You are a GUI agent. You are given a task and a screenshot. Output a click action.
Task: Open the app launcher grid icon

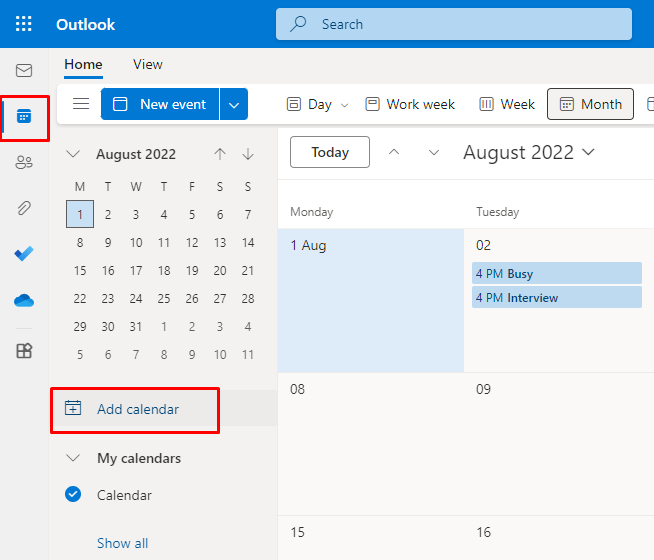(24, 24)
